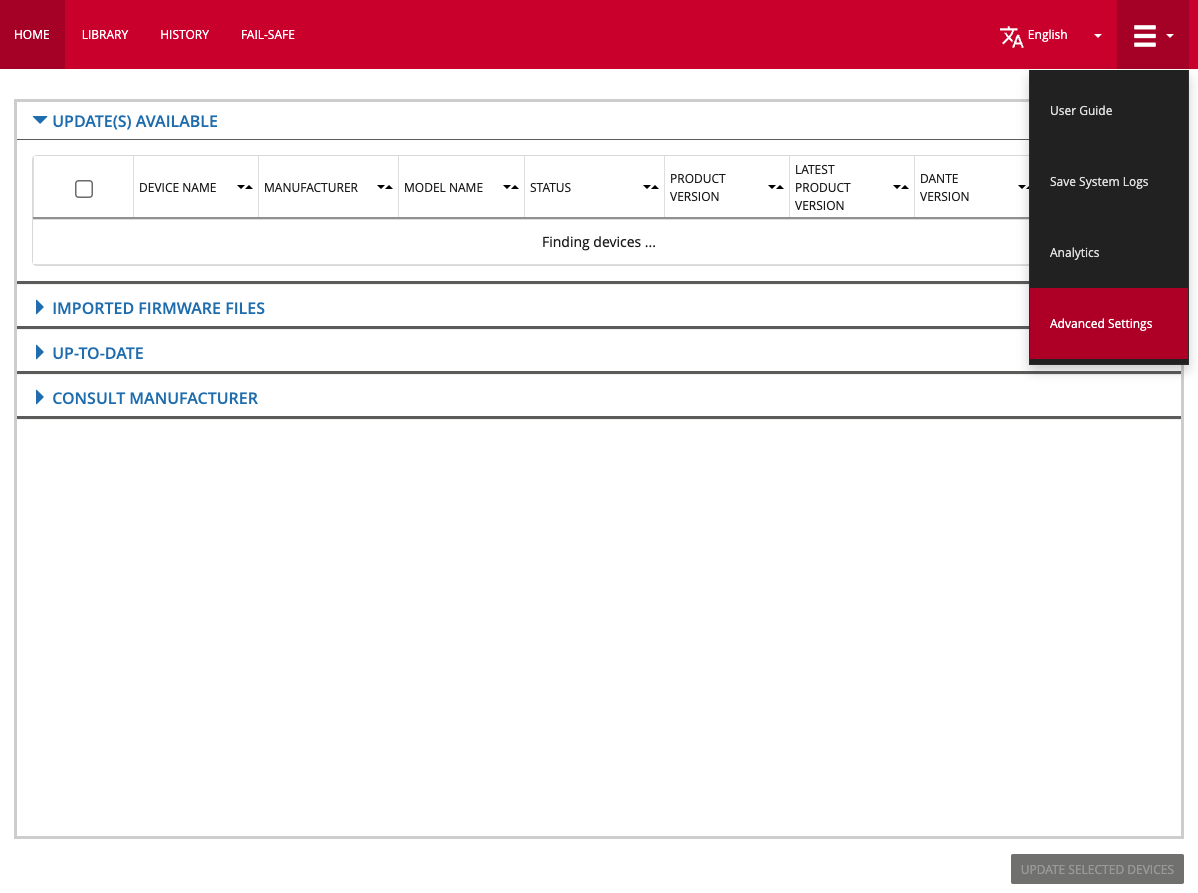This screenshot has width=1198, height=893.
Task: Open the hamburger menu icon
Action: [1144, 35]
